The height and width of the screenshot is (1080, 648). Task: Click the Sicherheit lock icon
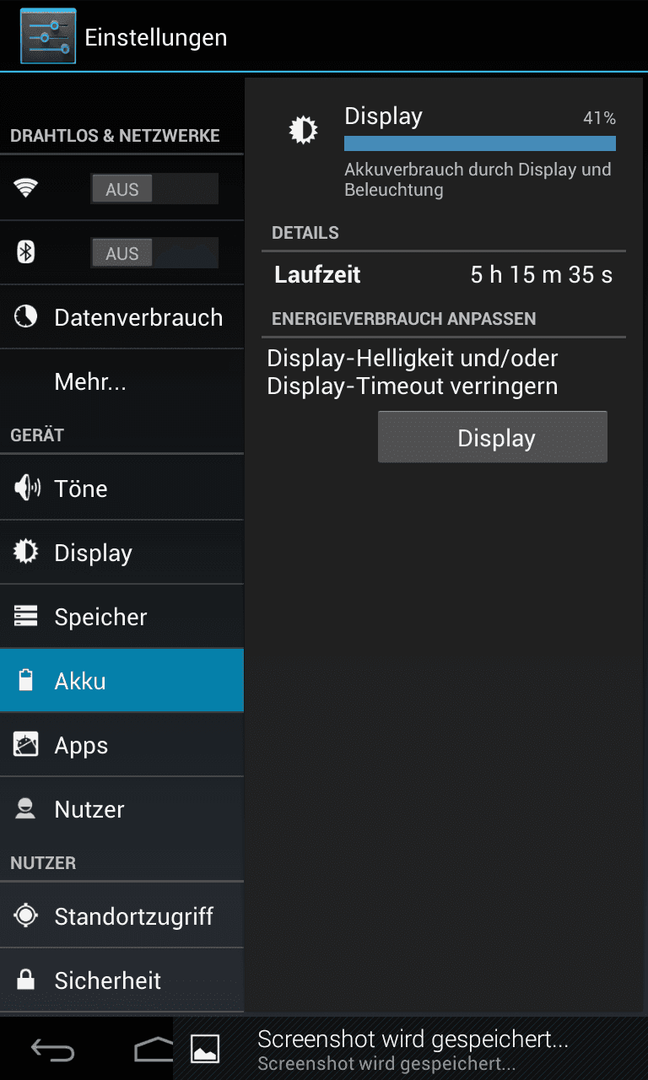(x=25, y=980)
